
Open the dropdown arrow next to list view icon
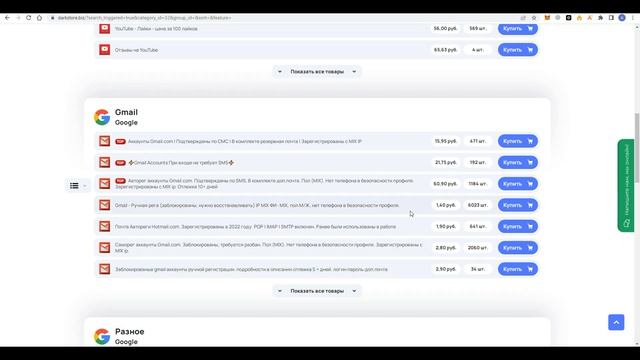click(85, 186)
